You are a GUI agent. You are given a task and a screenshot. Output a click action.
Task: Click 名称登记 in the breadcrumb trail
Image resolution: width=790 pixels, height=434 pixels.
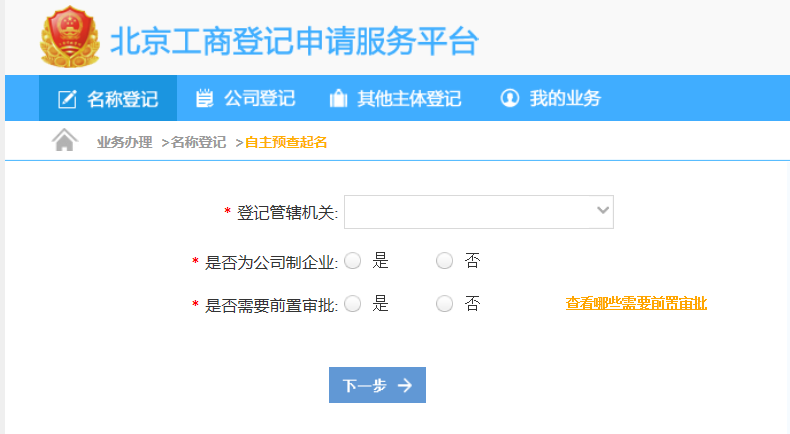(x=198, y=142)
